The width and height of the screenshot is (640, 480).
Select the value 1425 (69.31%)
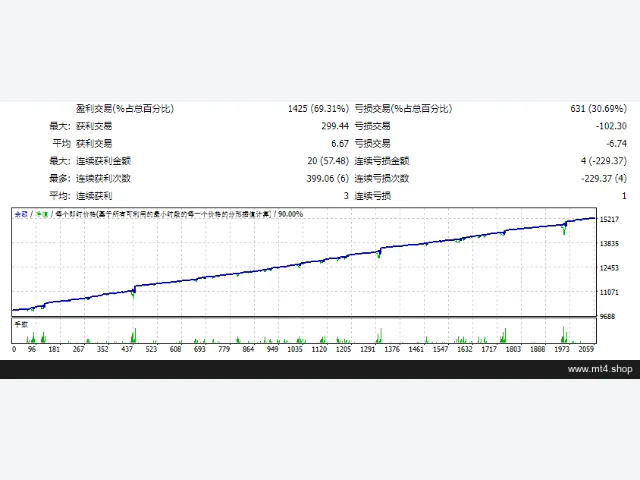tap(318, 109)
